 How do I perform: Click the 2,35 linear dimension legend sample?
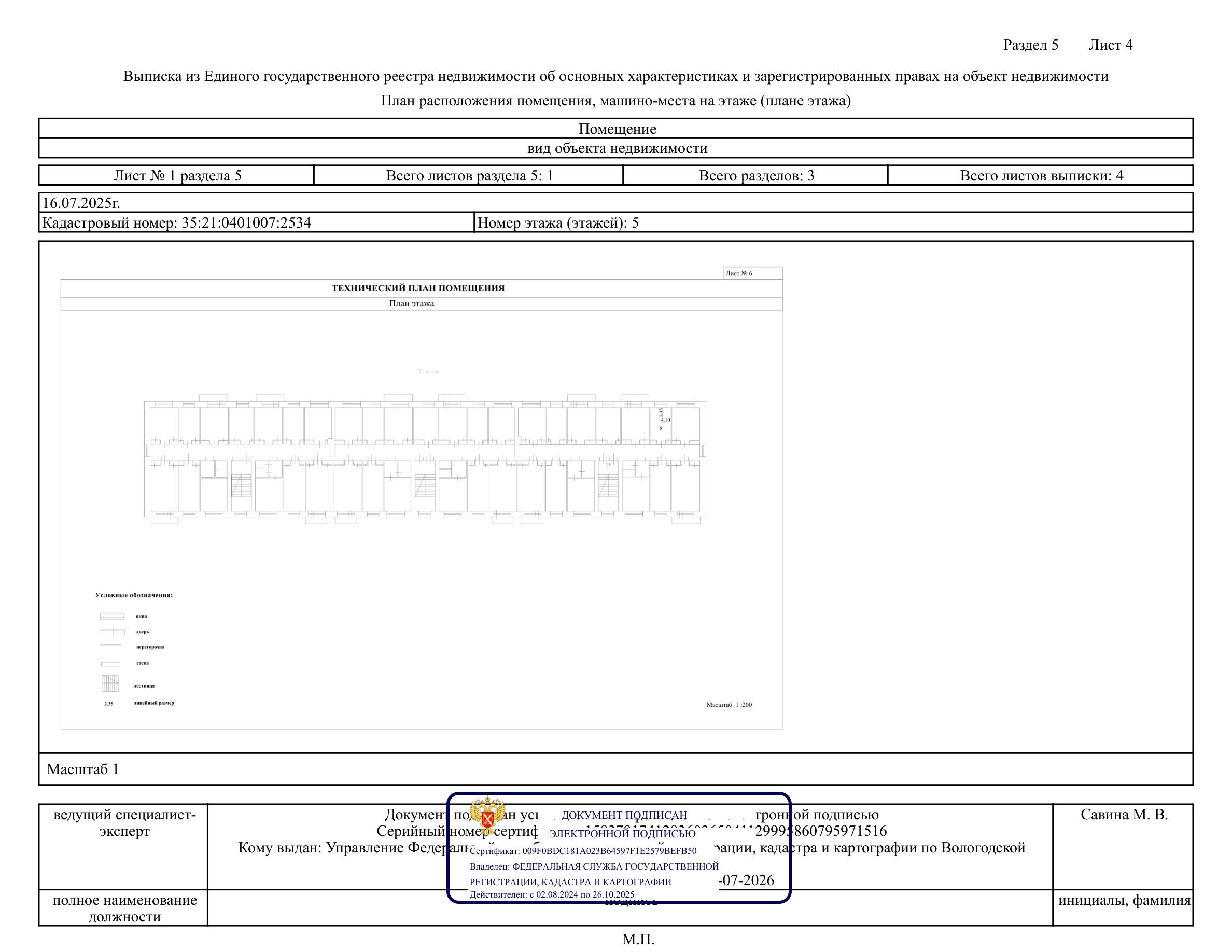click(x=109, y=704)
